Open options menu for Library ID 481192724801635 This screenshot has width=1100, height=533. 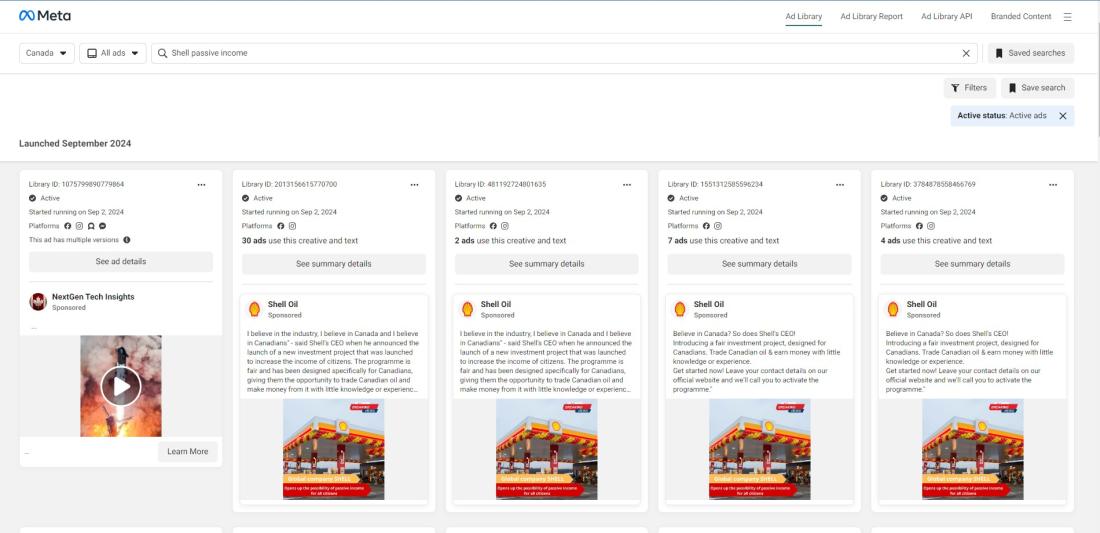627,184
